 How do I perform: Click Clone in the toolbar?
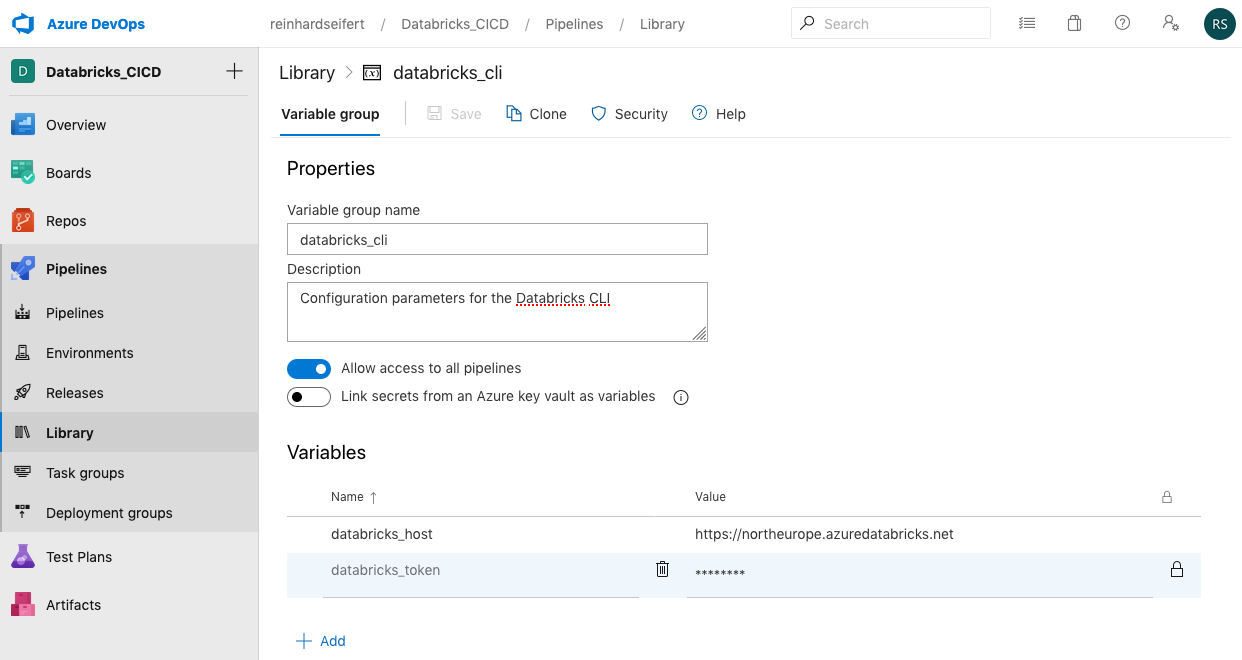pyautogui.click(x=536, y=114)
